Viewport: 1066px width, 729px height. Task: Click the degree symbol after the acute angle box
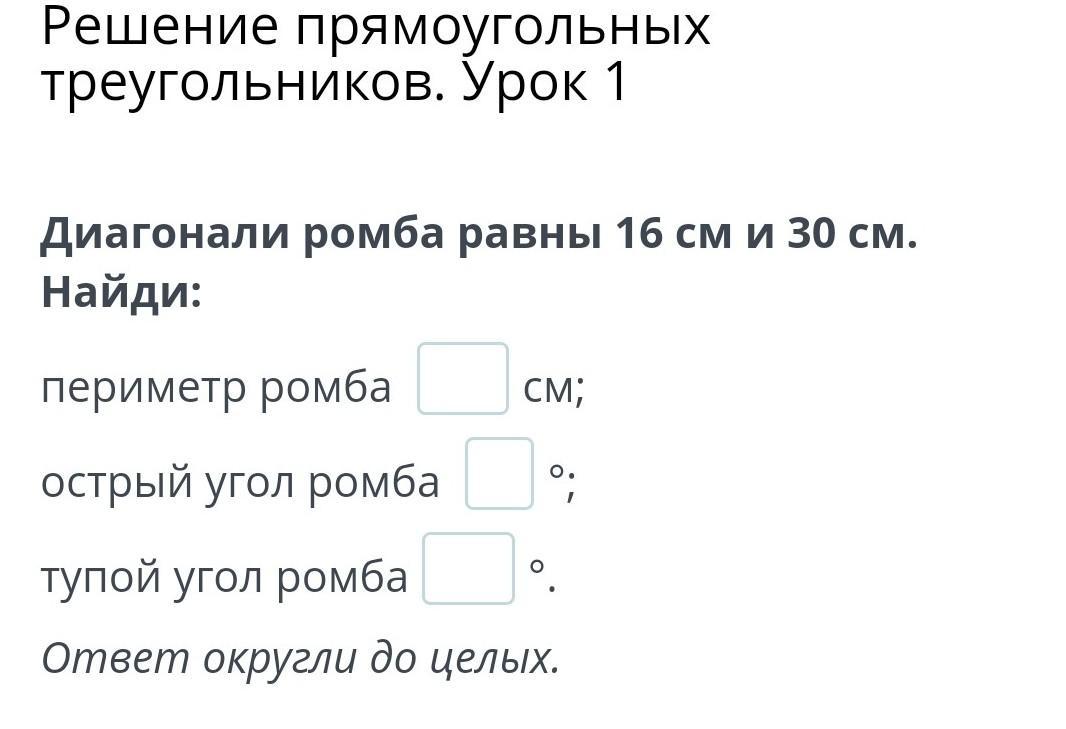(558, 472)
